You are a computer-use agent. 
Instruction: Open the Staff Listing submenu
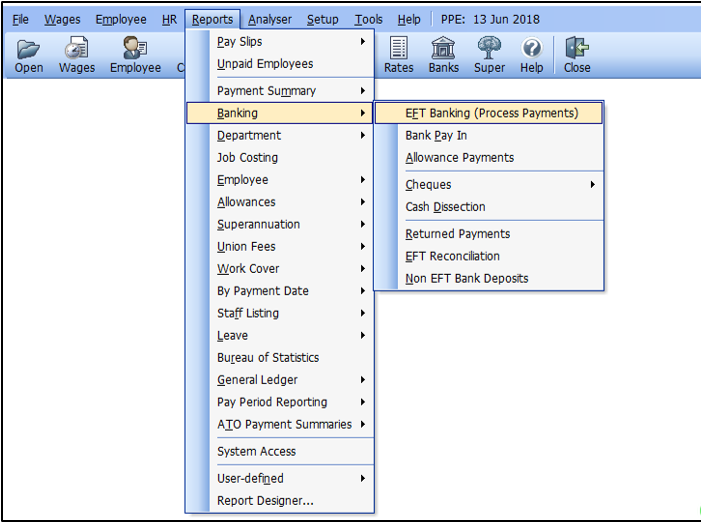click(x=280, y=313)
